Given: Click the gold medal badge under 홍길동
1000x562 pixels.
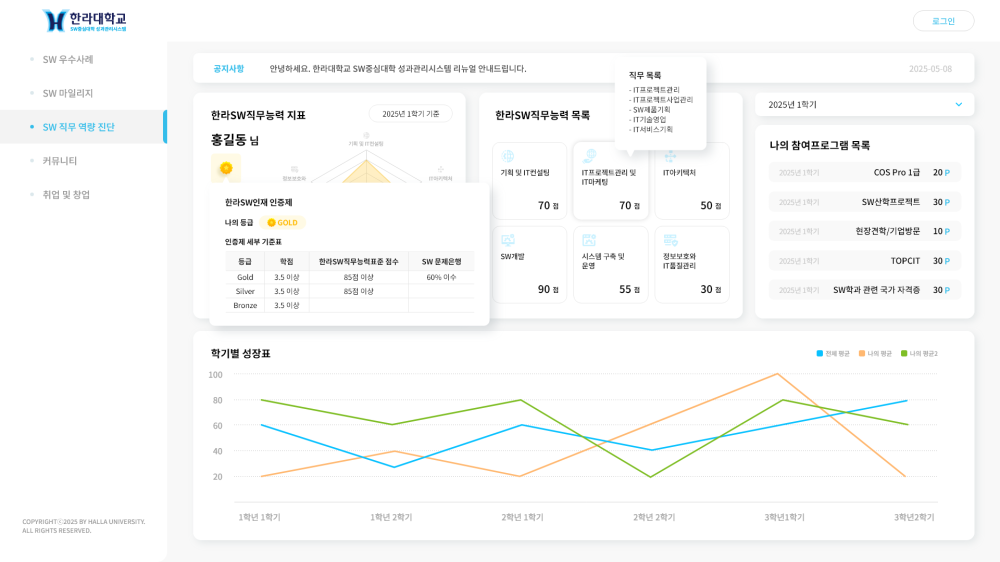Looking at the screenshot, I should 226,168.
